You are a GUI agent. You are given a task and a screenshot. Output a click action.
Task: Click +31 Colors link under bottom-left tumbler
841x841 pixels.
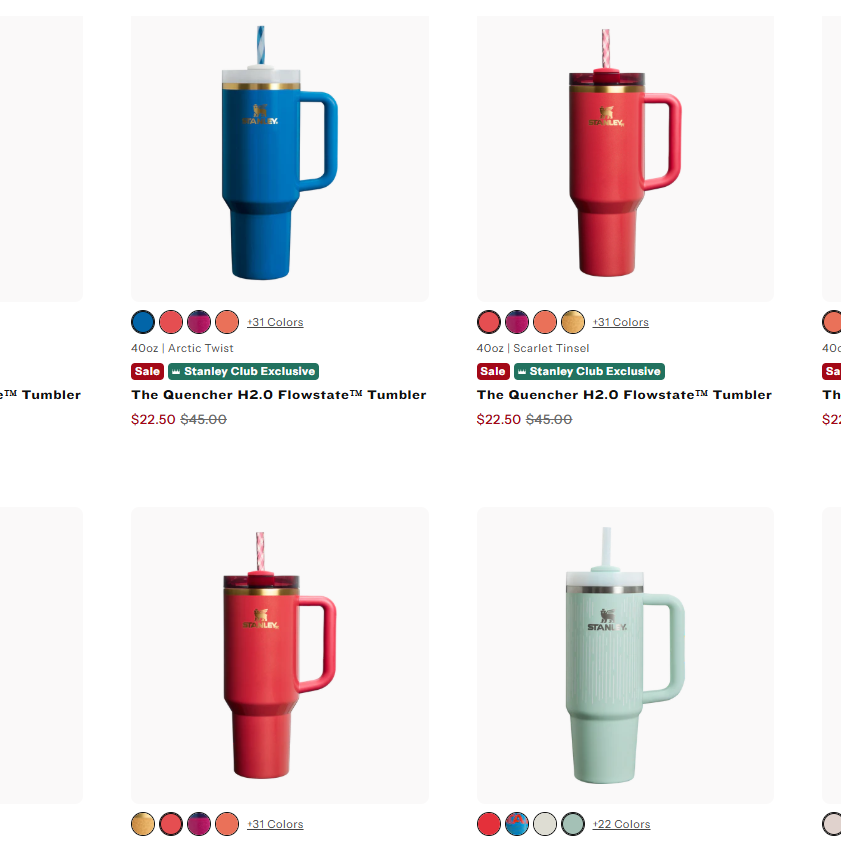tap(275, 824)
